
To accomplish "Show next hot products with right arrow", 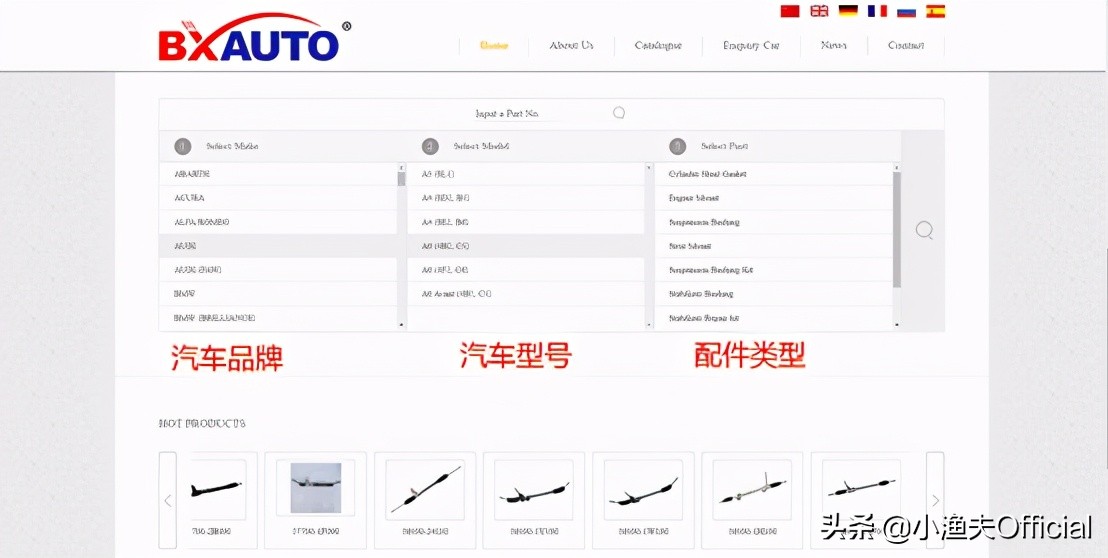I will (x=935, y=500).
